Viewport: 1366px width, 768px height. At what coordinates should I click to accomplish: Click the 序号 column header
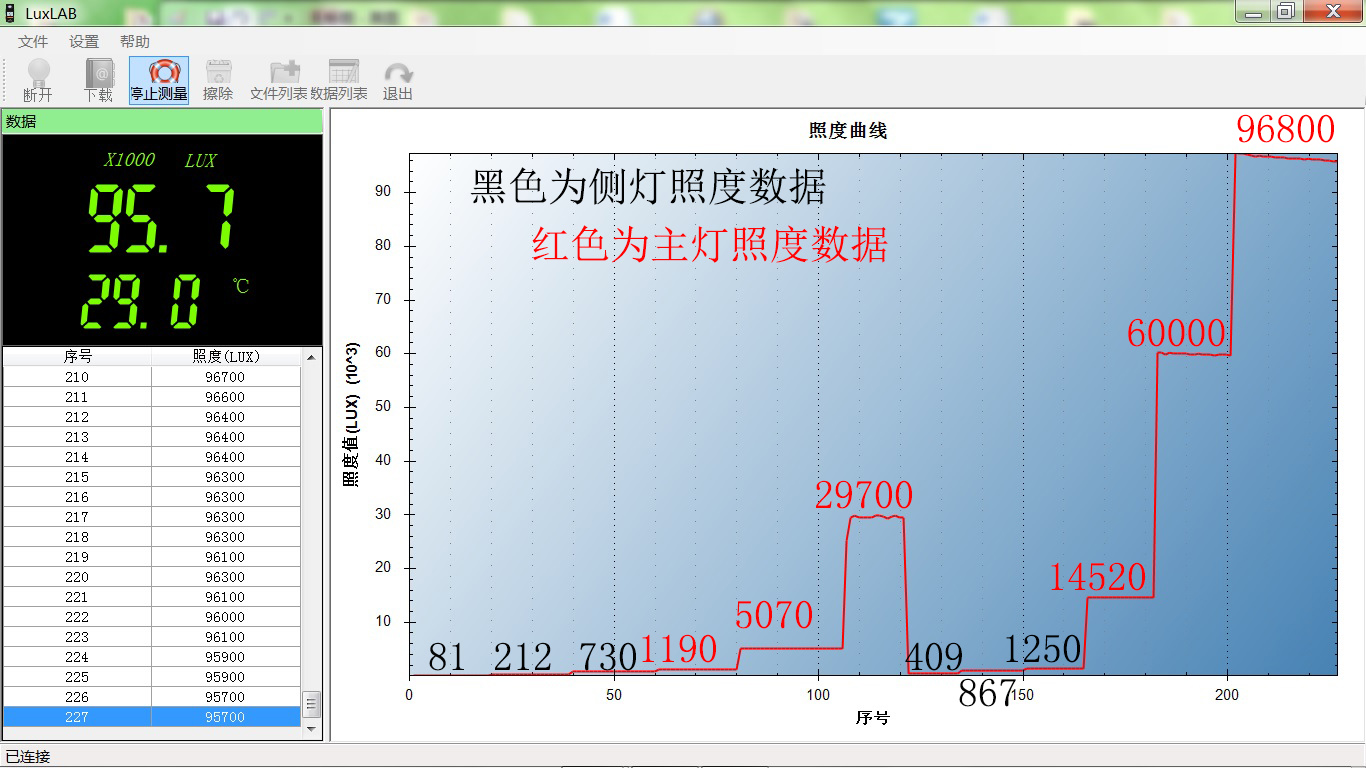[78, 357]
